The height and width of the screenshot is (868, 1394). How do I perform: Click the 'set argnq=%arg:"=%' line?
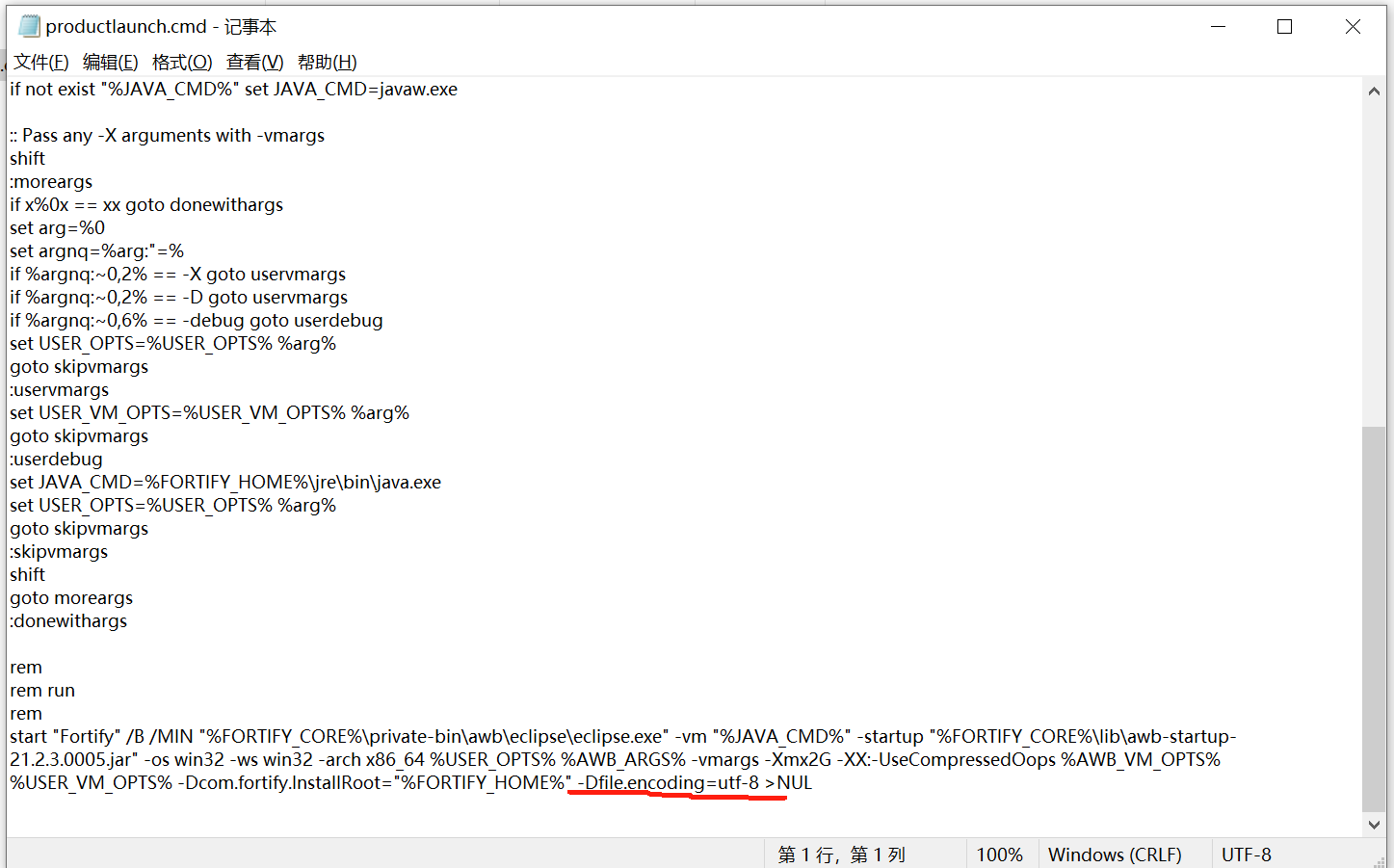(x=97, y=251)
